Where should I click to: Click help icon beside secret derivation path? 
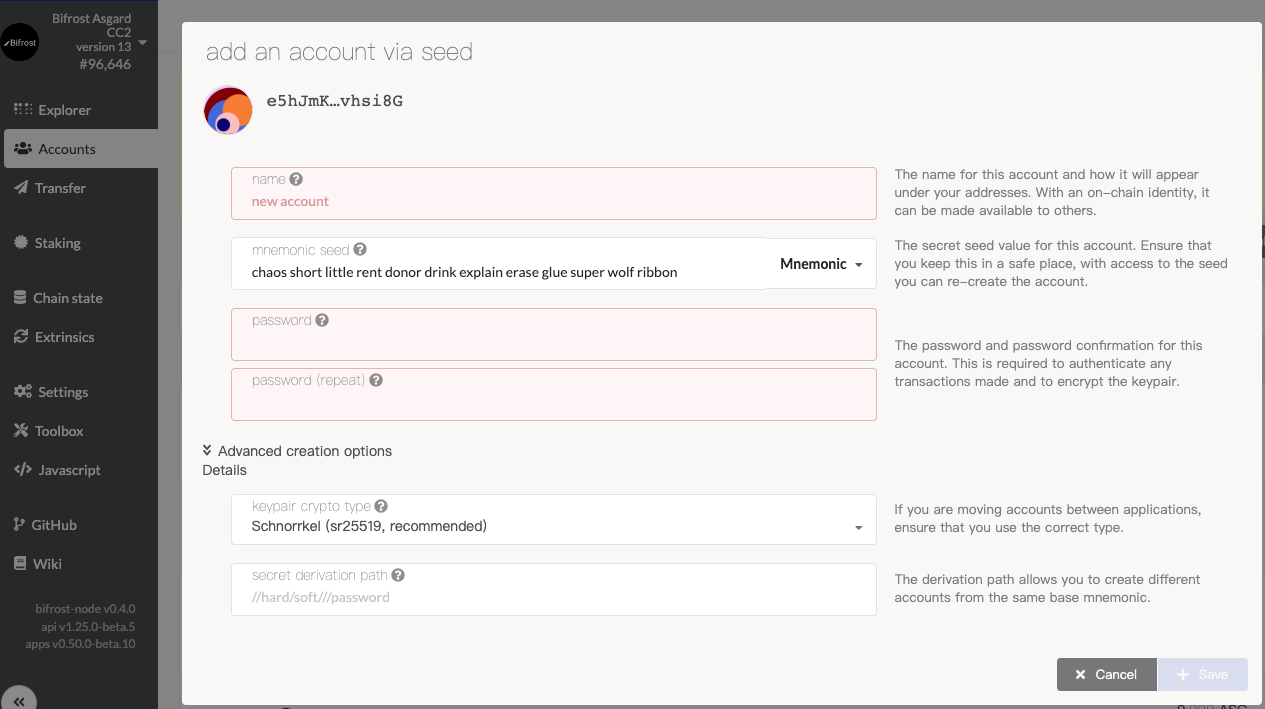(x=398, y=576)
